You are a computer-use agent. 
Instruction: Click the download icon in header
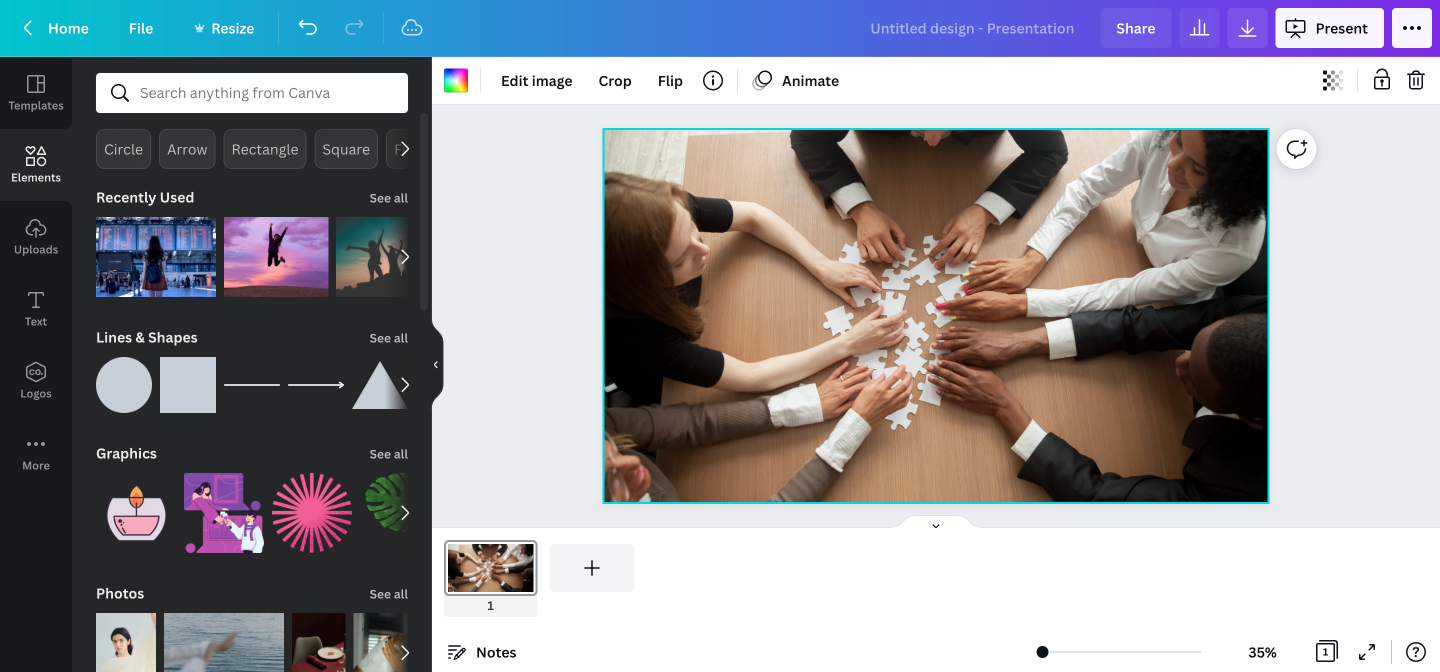pyautogui.click(x=1247, y=28)
